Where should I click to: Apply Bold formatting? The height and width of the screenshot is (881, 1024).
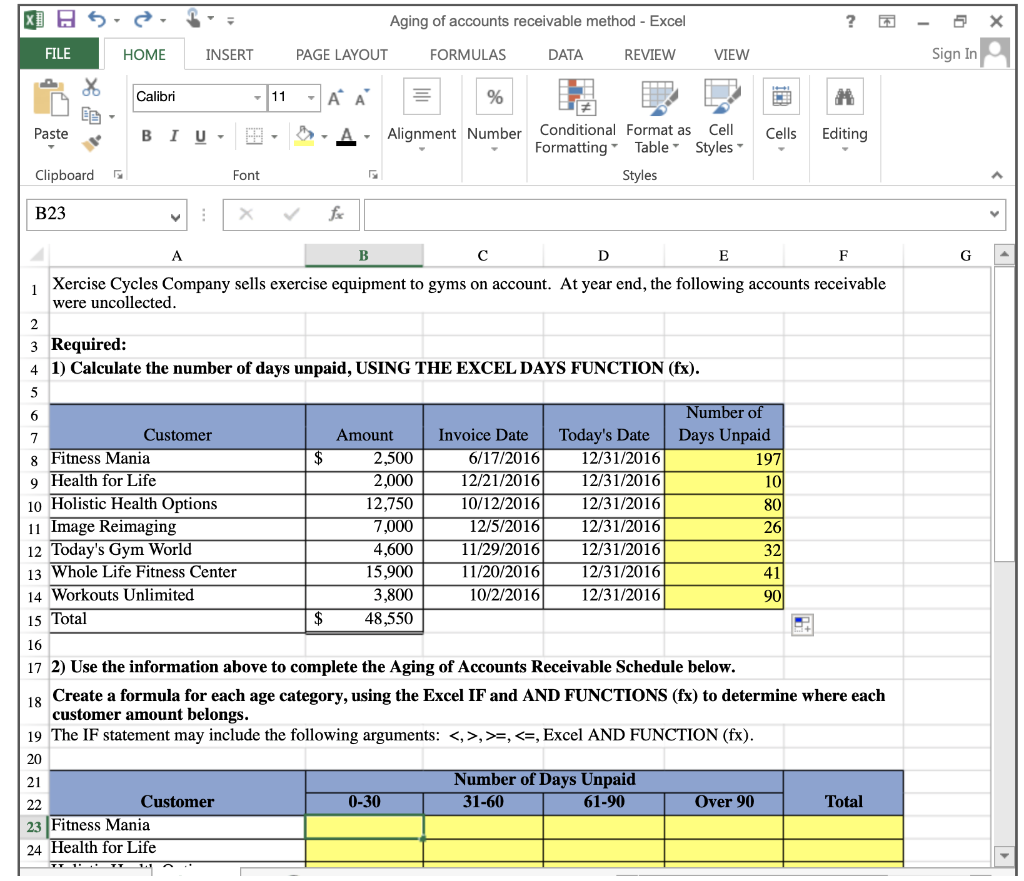click(x=146, y=135)
